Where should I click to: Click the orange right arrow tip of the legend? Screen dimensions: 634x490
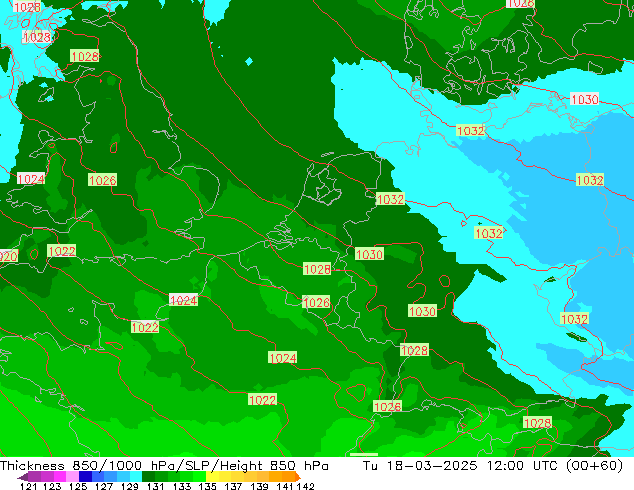click(298, 477)
